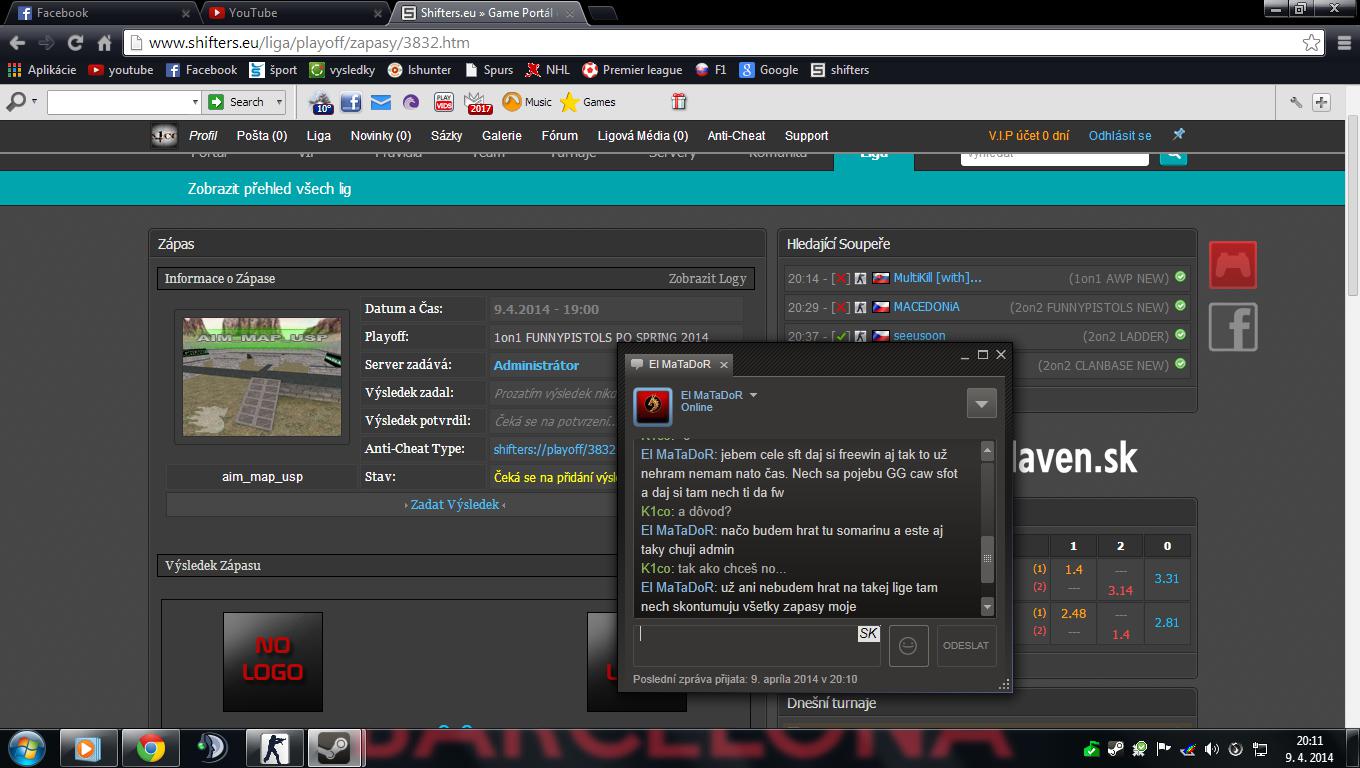1360x768 pixels.
Task: Click the volume speaker tray icon
Action: coord(1212,748)
